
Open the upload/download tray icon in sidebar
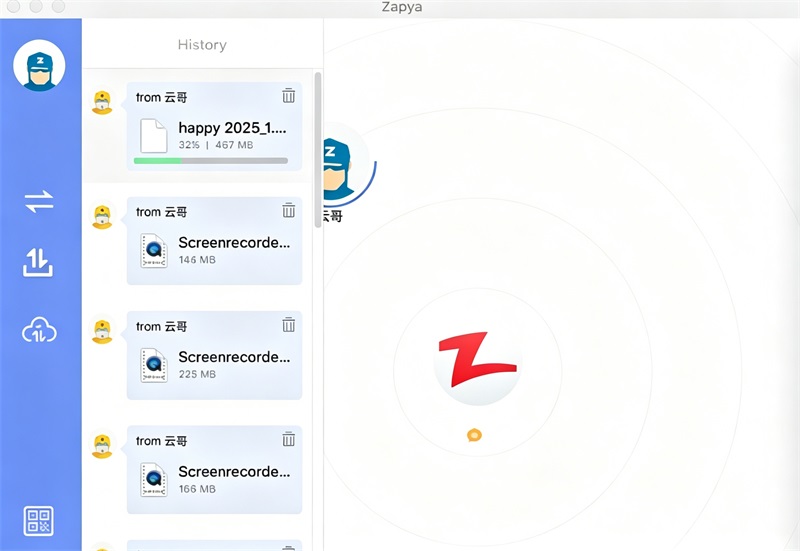(38, 263)
